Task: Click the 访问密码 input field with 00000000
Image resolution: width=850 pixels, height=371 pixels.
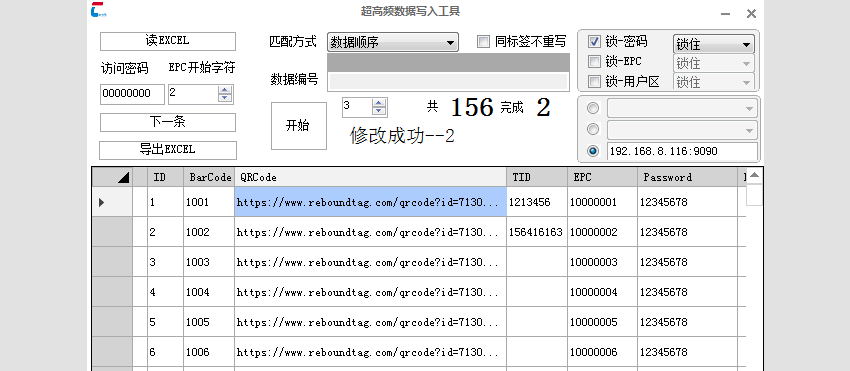Action: [132, 94]
